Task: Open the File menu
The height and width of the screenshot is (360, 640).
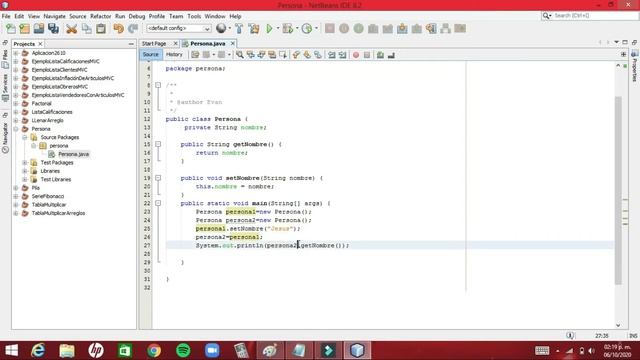Action: [x=6, y=16]
